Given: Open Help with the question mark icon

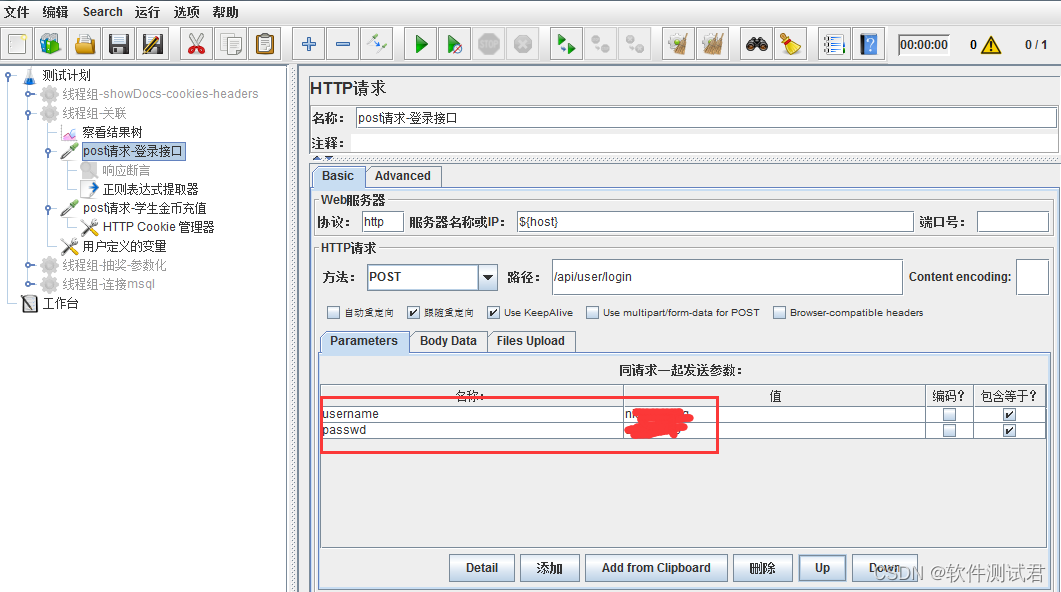Looking at the screenshot, I should coord(869,45).
